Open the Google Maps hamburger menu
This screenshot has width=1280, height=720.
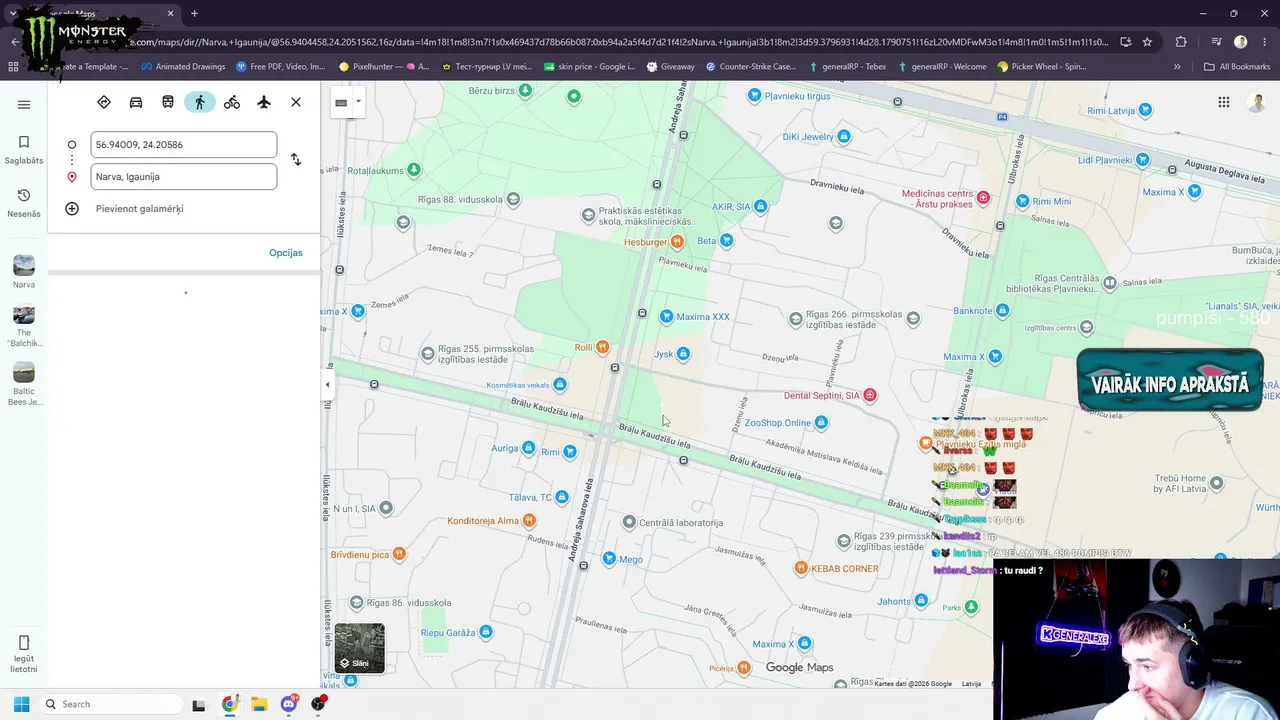tap(24, 104)
